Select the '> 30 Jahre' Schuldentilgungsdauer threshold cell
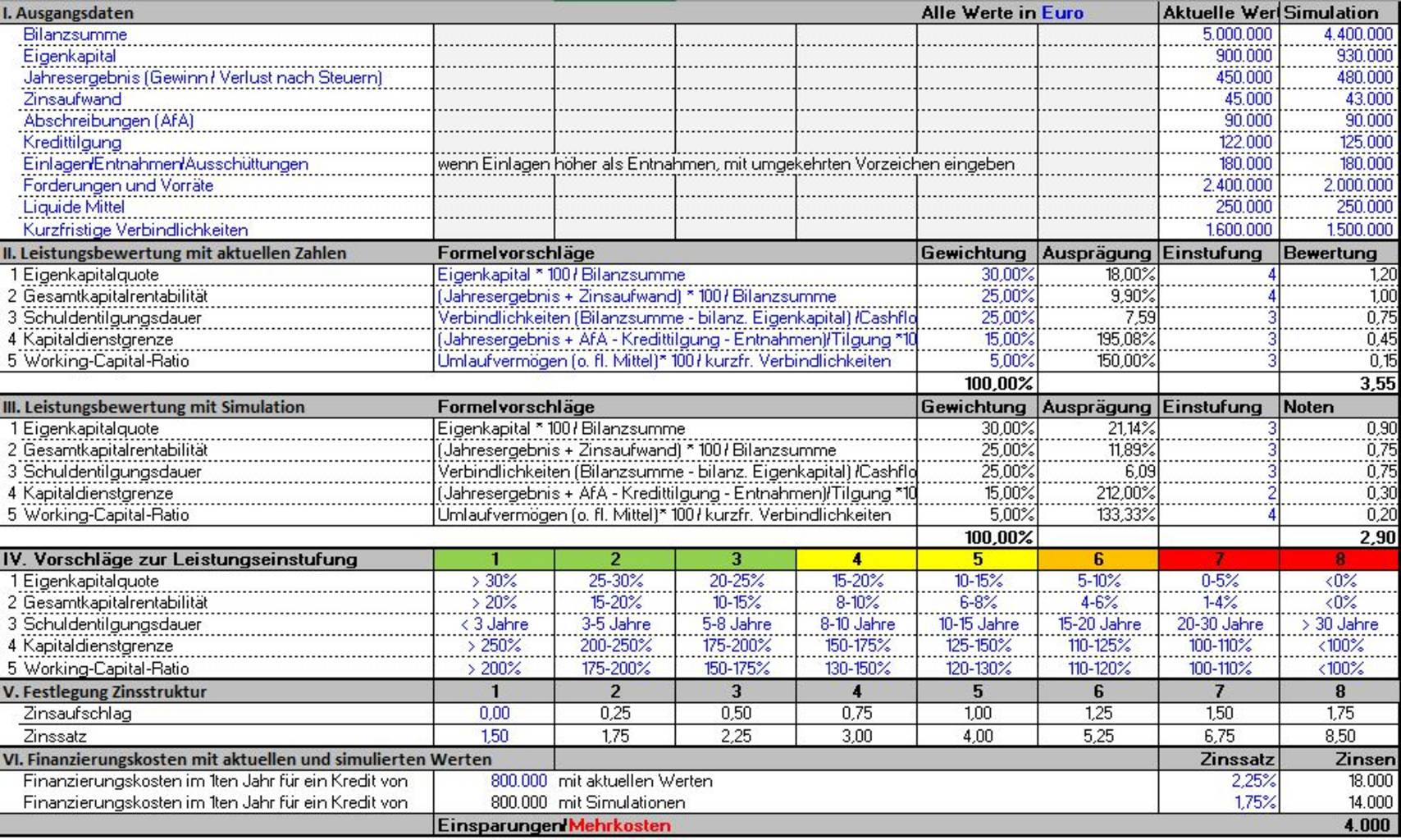This screenshot has width=1401, height=840. coord(1339,624)
